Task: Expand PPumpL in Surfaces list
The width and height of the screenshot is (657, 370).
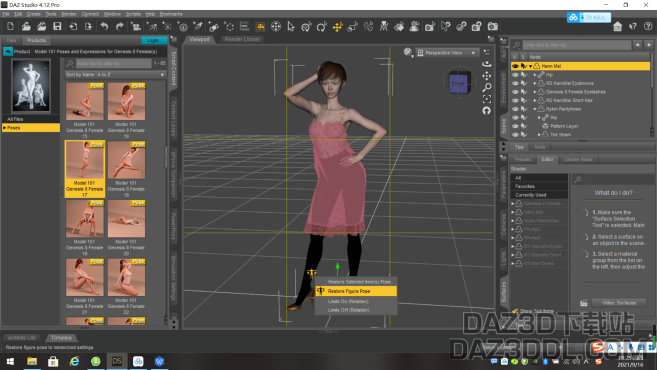Action: point(512,229)
